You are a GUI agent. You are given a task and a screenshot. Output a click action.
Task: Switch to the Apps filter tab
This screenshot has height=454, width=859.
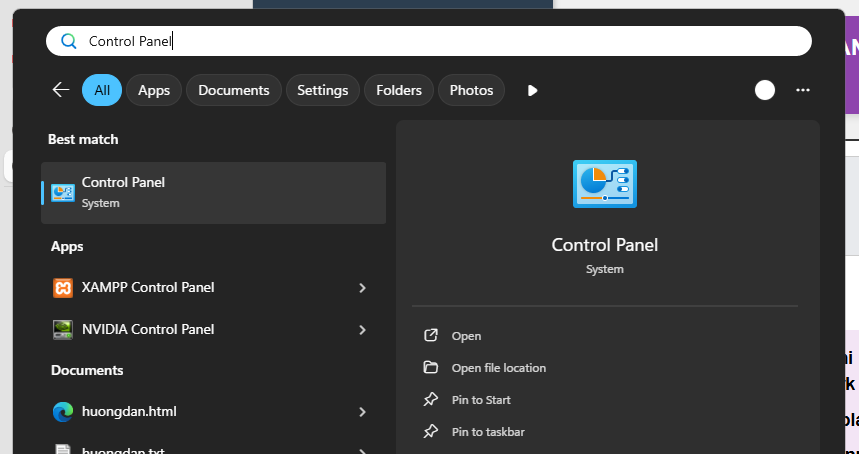pyautogui.click(x=154, y=90)
